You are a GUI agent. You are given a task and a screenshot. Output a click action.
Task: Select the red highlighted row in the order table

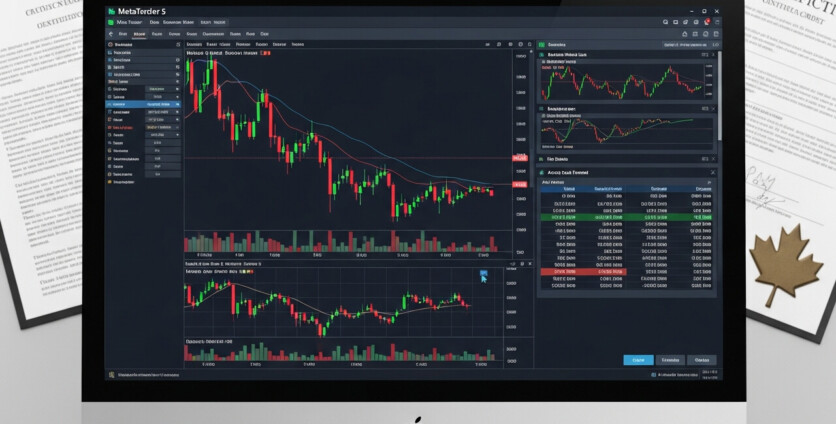pos(583,272)
